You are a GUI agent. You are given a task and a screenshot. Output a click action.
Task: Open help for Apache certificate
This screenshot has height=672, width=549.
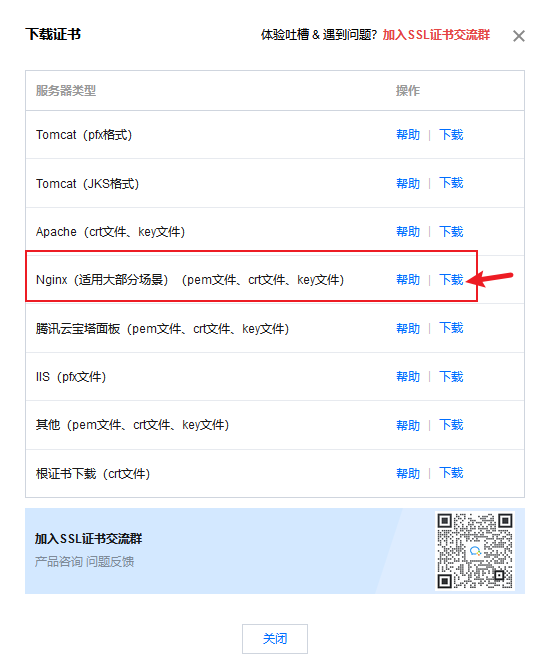click(x=408, y=231)
